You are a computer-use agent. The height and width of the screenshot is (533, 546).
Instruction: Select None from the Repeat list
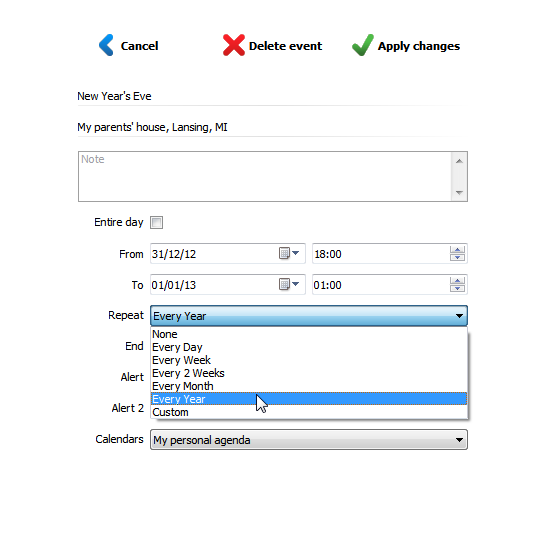(309, 334)
